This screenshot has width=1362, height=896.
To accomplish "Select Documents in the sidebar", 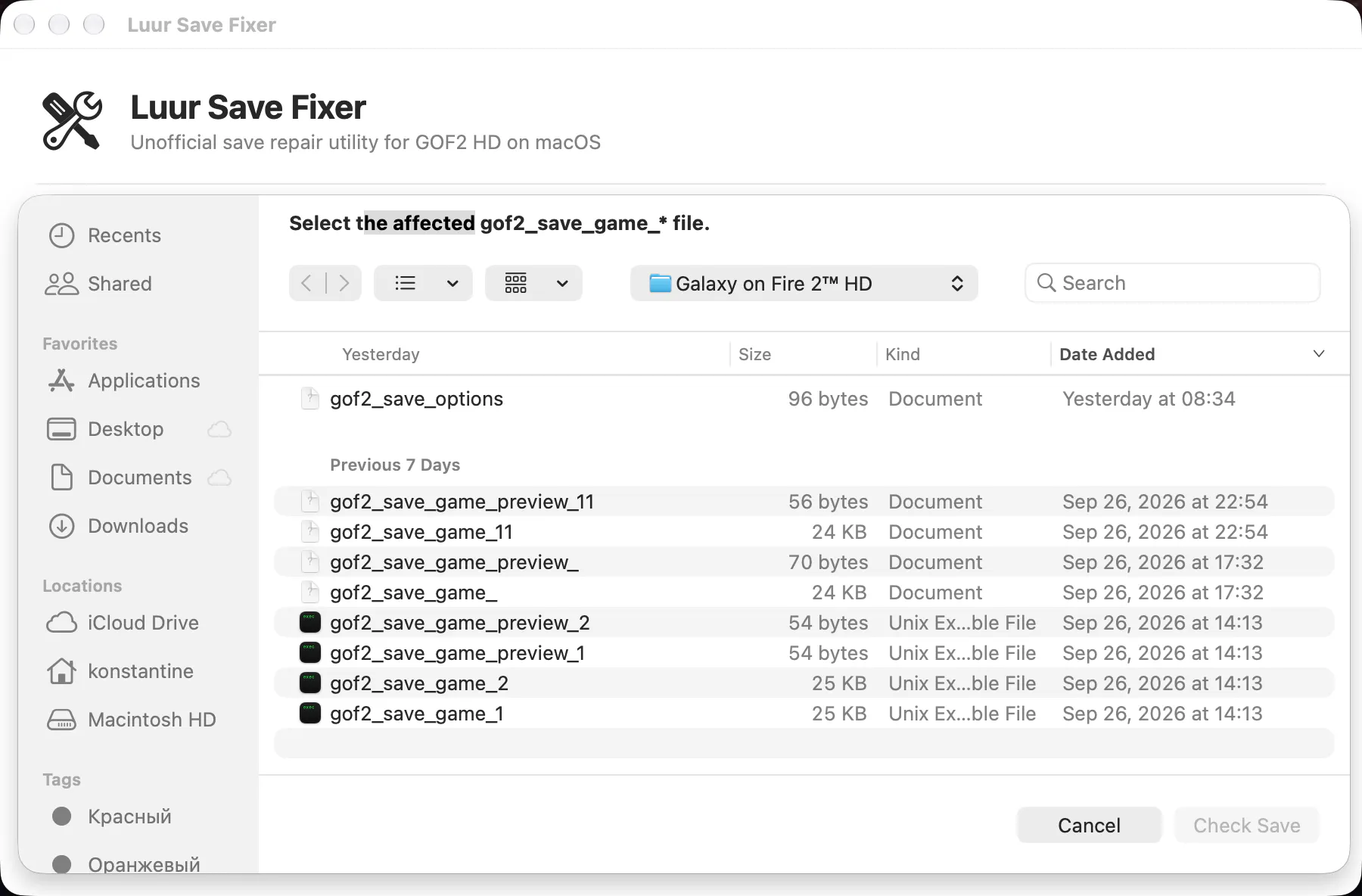I will pos(140,478).
